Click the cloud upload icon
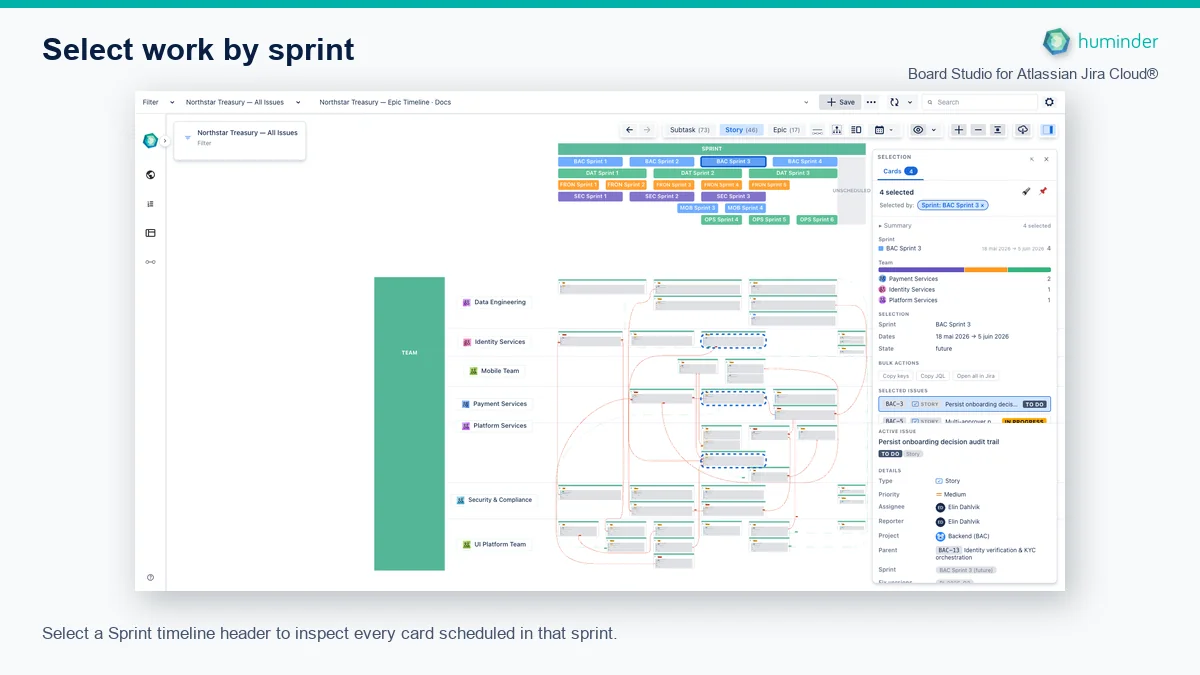The height and width of the screenshot is (675, 1200). click(x=1022, y=130)
